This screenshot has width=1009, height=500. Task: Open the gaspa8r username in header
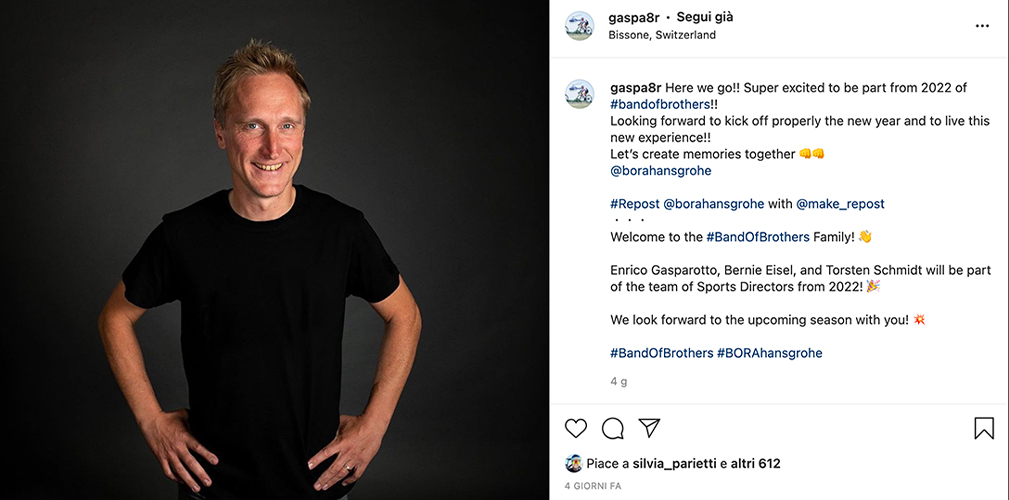tap(634, 17)
